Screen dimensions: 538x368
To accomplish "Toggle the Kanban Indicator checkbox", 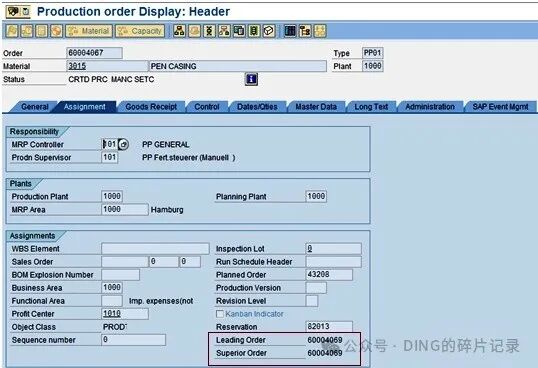I will click(x=220, y=314).
